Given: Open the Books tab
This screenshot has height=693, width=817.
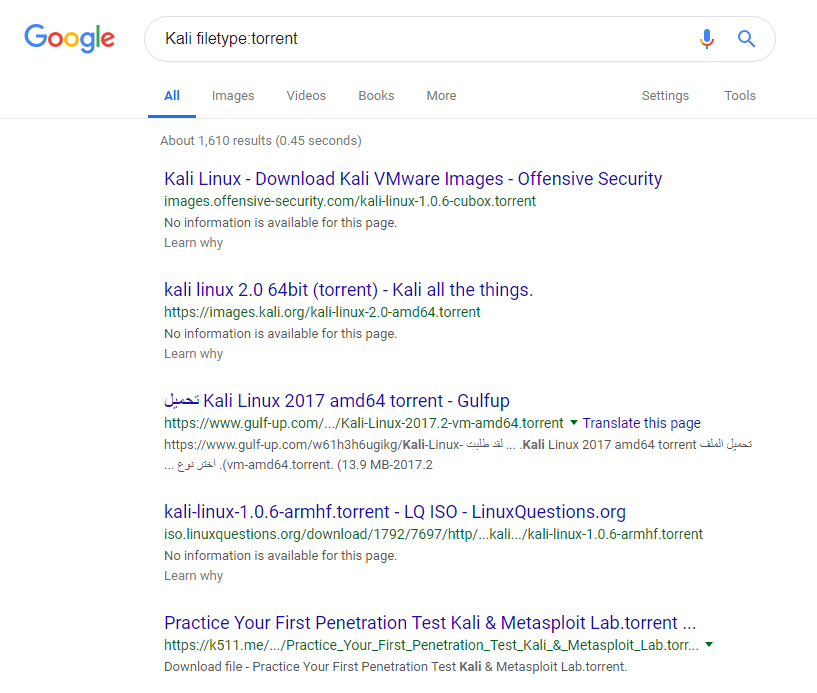Looking at the screenshot, I should point(376,96).
